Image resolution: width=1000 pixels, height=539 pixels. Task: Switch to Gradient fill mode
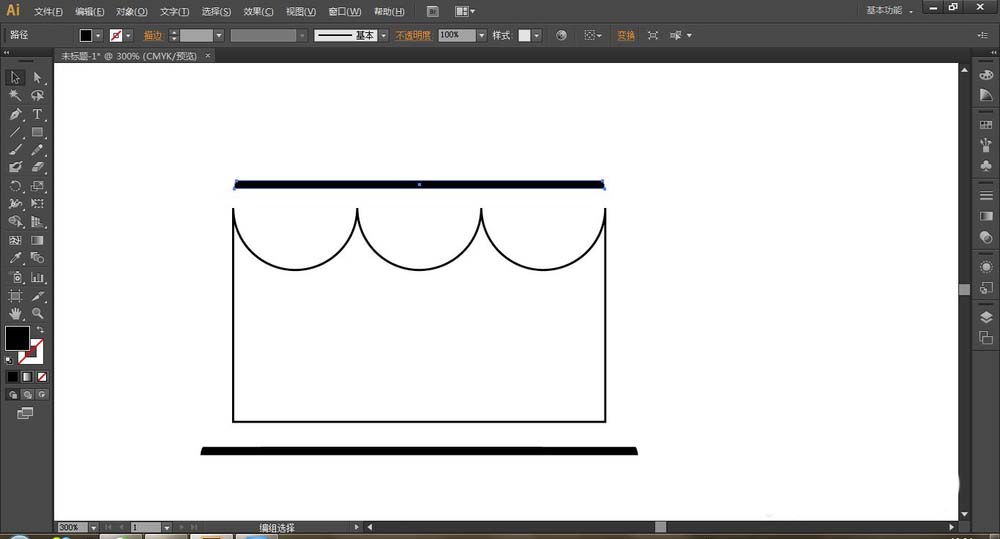point(26,377)
